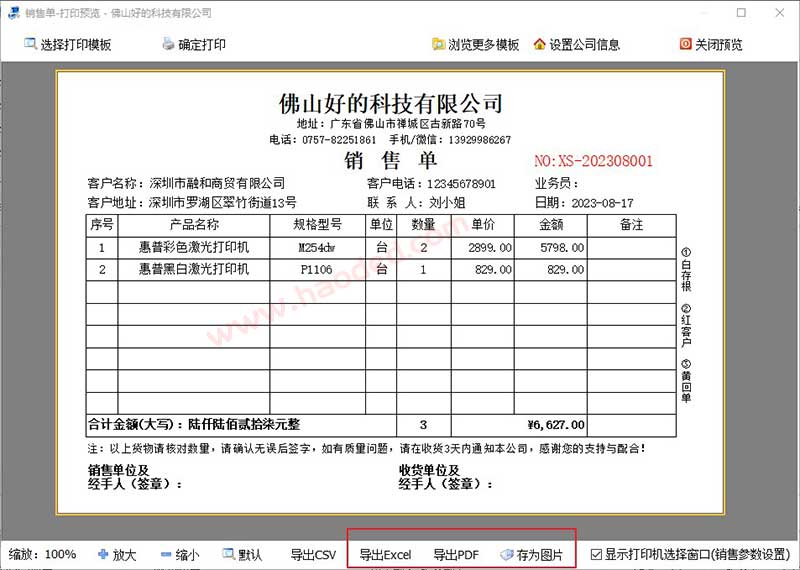Zoom out using 缩小

(x=180, y=555)
